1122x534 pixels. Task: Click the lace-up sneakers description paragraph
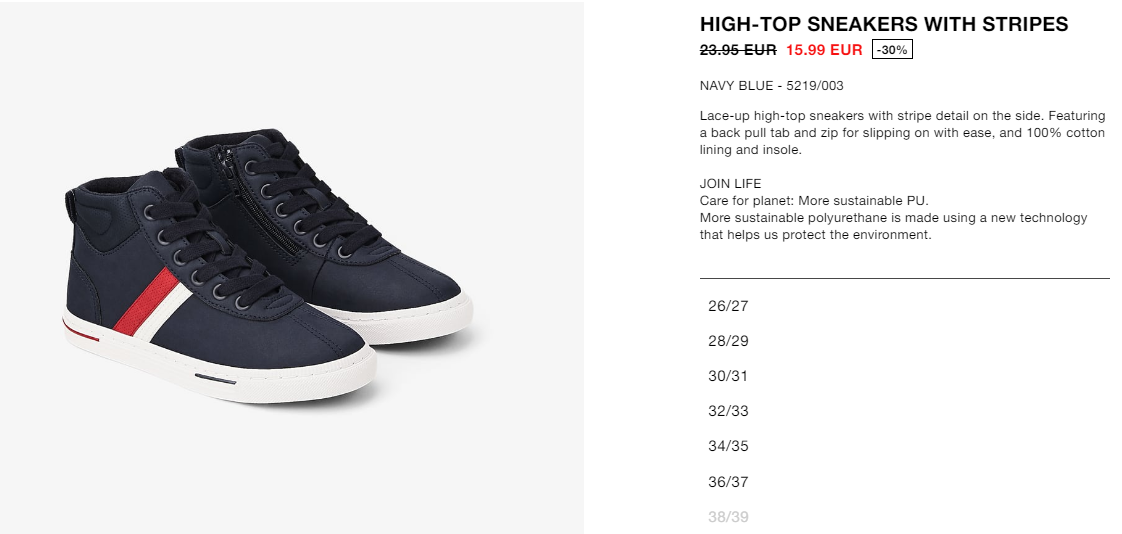pyautogui.click(x=902, y=133)
